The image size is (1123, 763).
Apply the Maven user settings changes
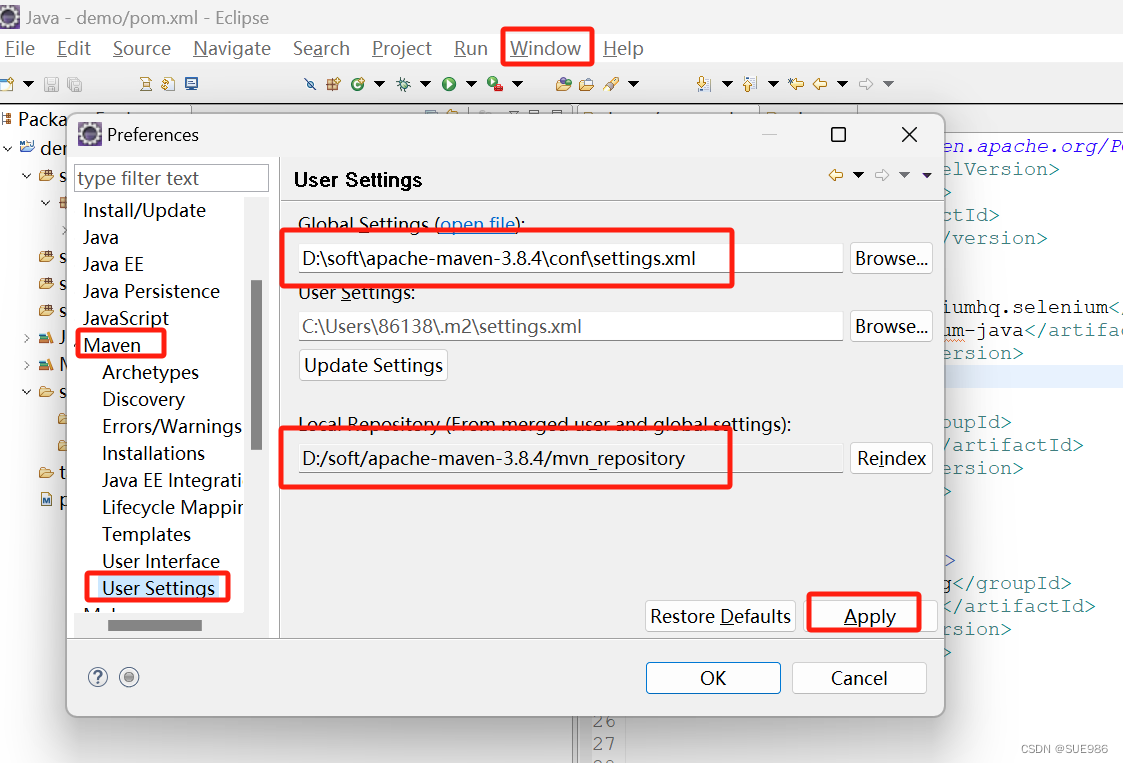tap(868, 616)
